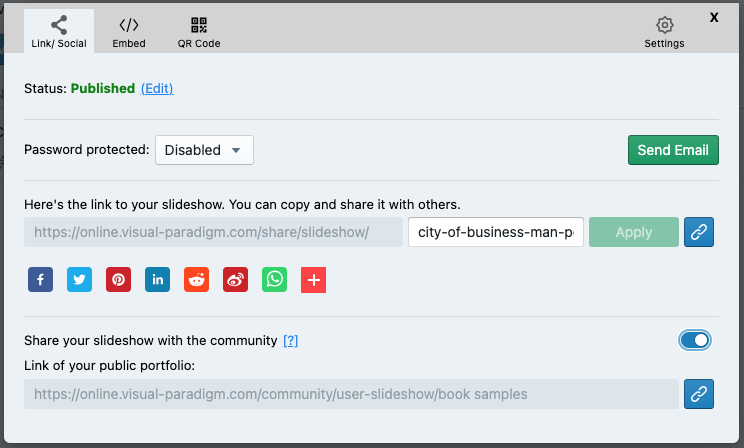Toggle off share with the community
Viewport: 744px width, 448px height.
click(695, 341)
